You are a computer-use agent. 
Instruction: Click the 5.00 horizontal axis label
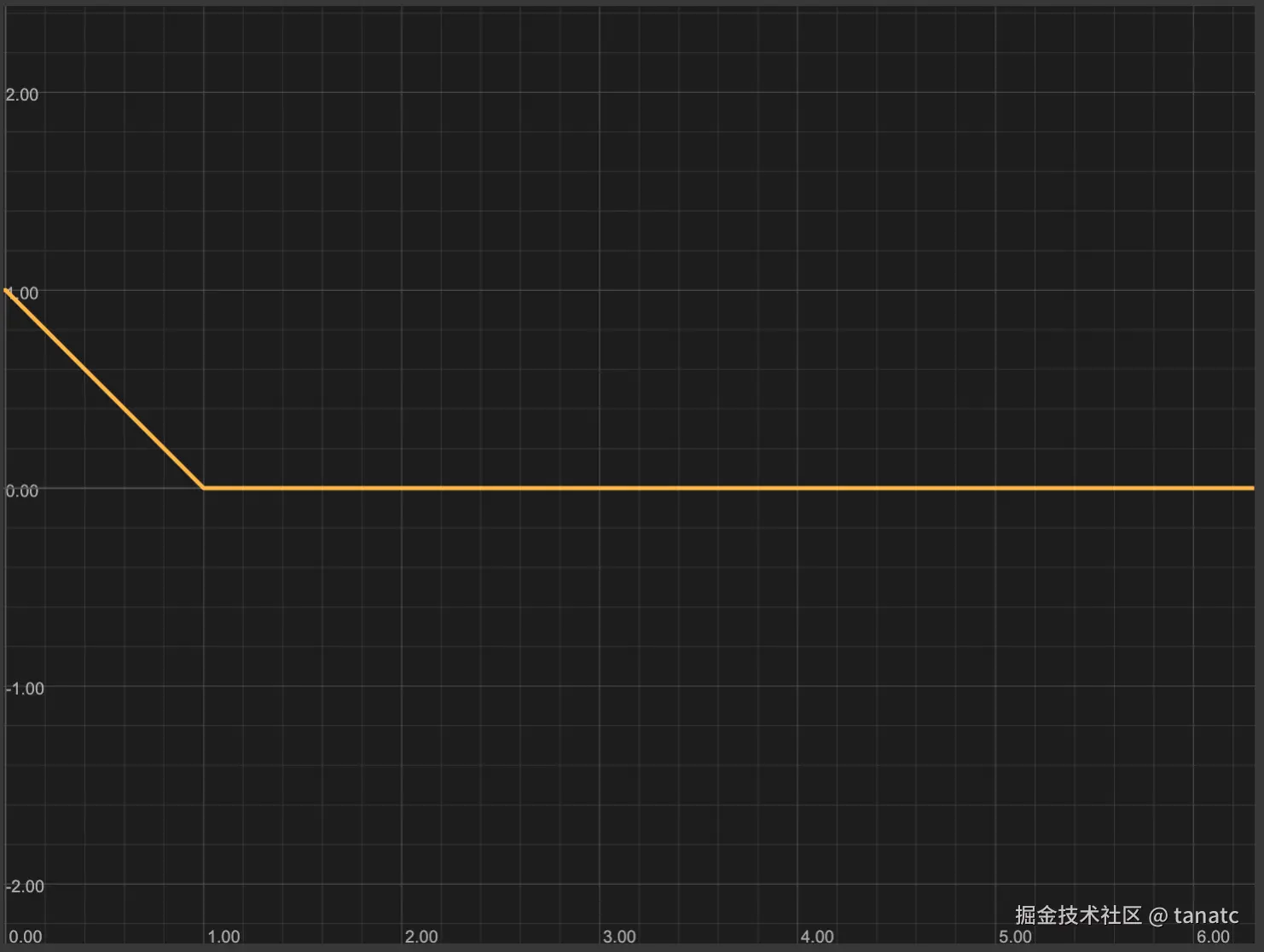1015,937
